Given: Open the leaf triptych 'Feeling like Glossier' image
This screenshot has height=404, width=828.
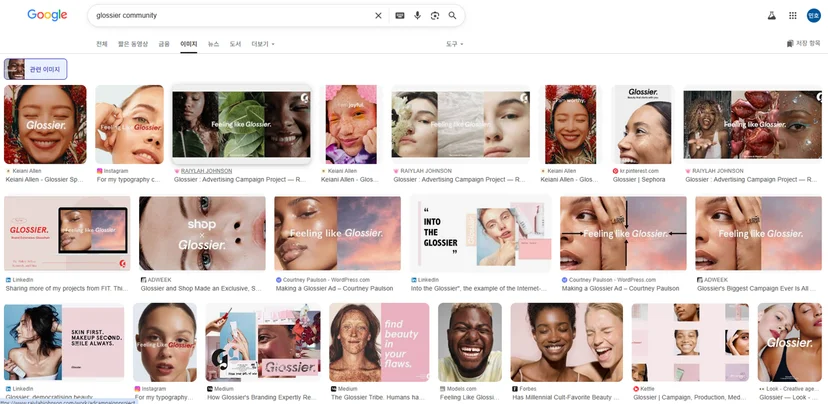Looking at the screenshot, I should click(241, 125).
